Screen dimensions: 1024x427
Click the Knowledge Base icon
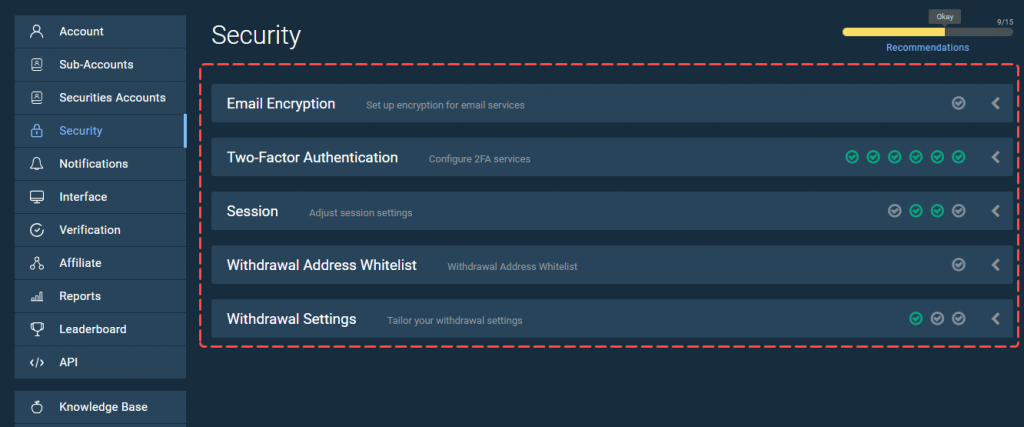[37, 407]
